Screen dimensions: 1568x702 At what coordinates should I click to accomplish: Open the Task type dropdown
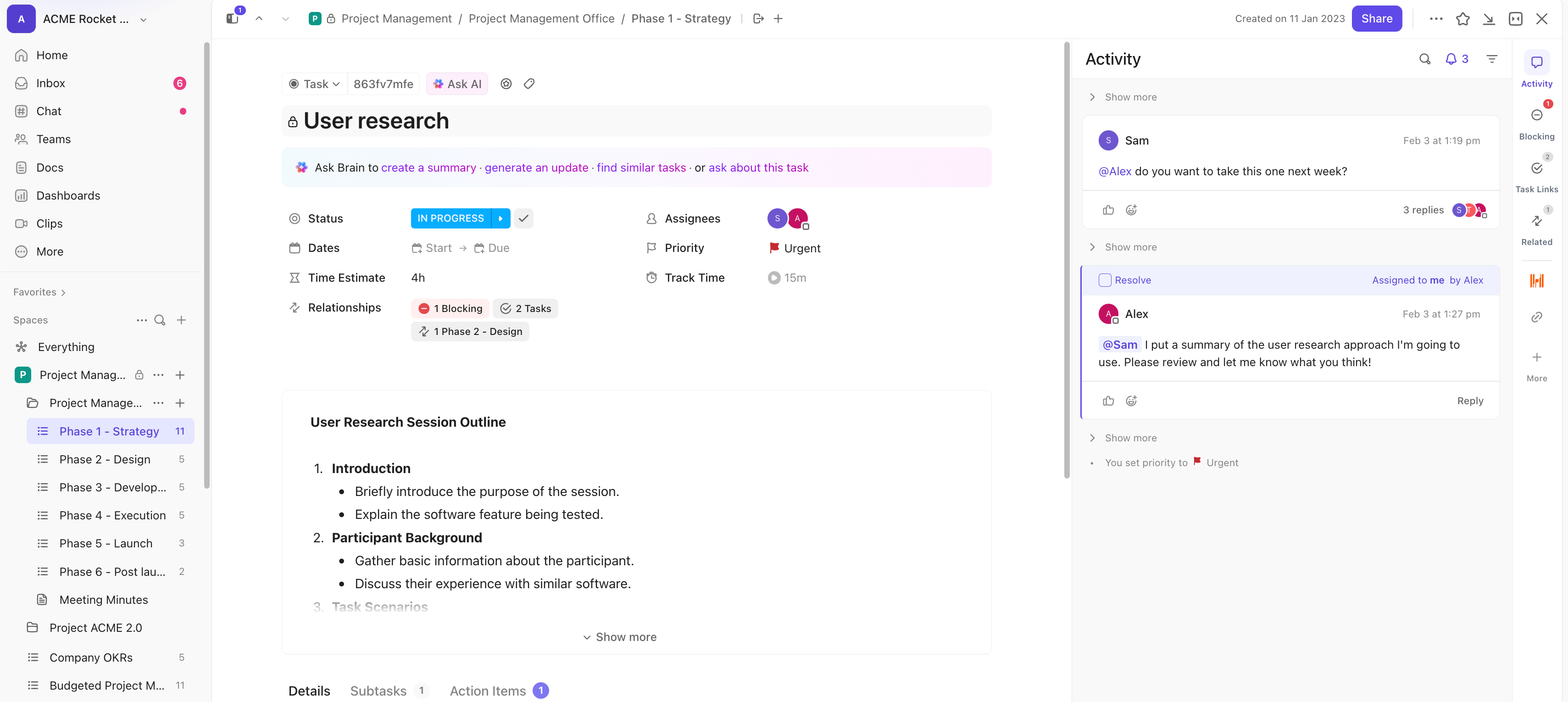(x=314, y=84)
